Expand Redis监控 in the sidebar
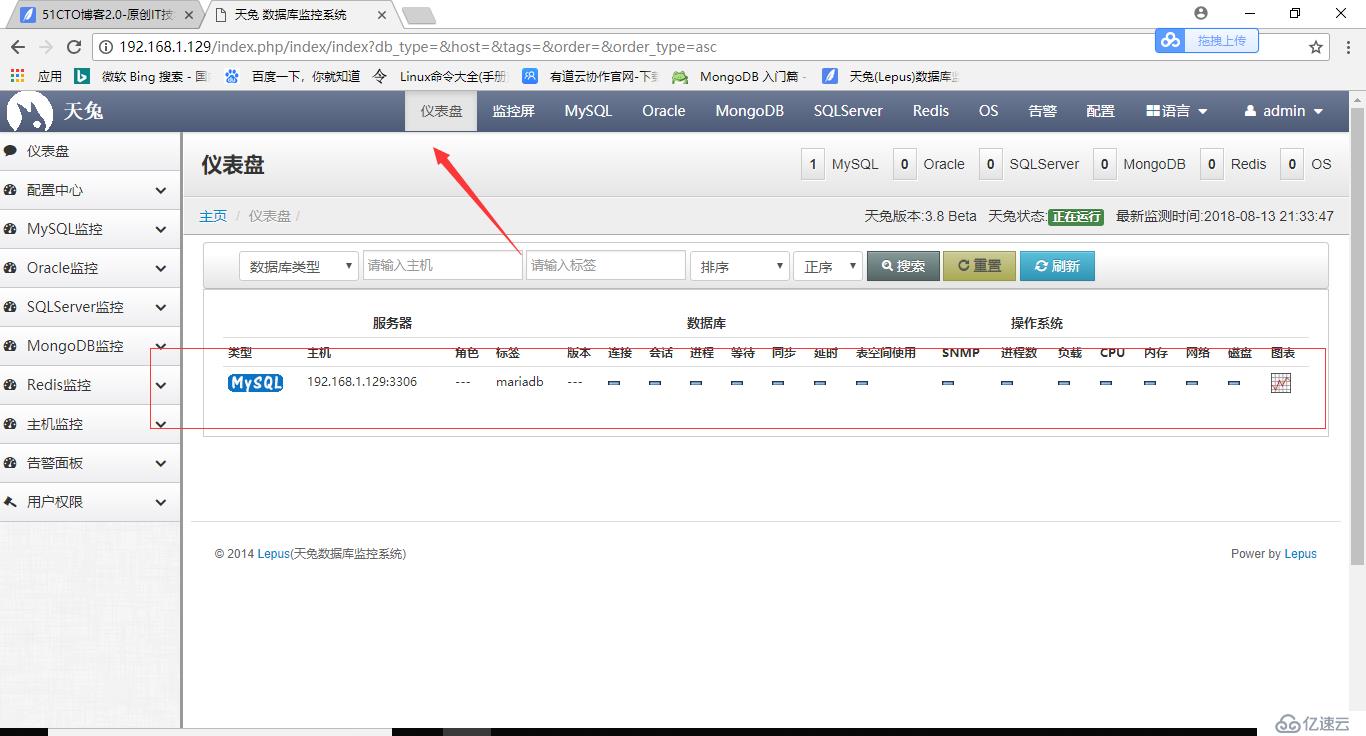This screenshot has width=1366, height=736. pyautogui.click(x=90, y=385)
